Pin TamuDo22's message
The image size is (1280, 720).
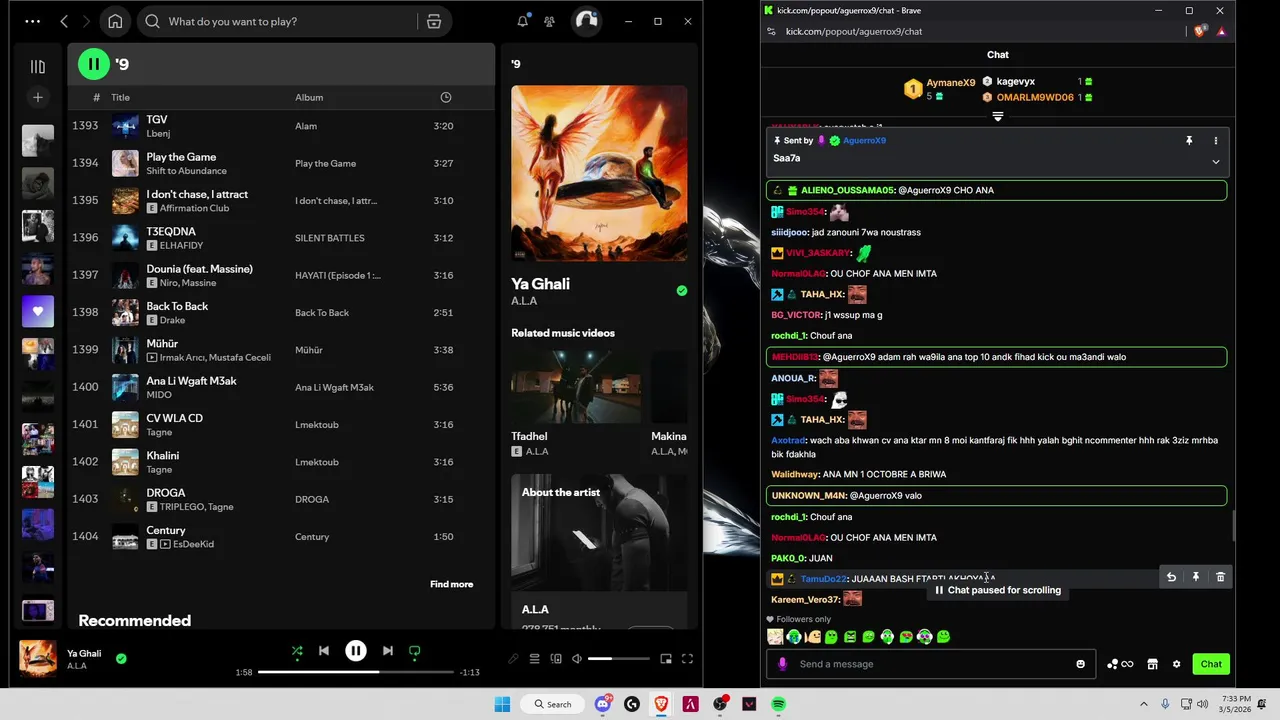(1195, 577)
